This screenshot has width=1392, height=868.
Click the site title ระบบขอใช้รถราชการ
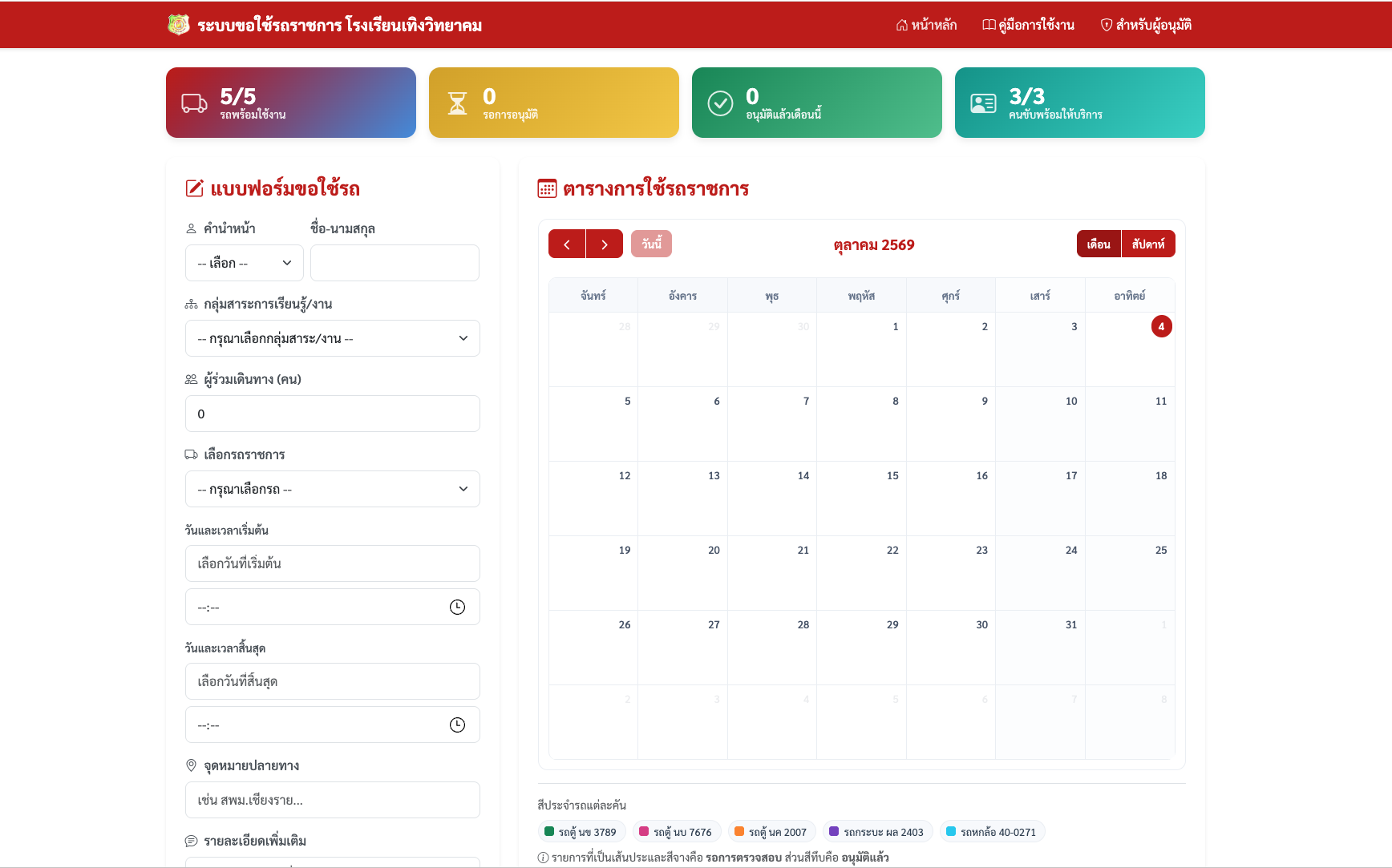tap(340, 26)
